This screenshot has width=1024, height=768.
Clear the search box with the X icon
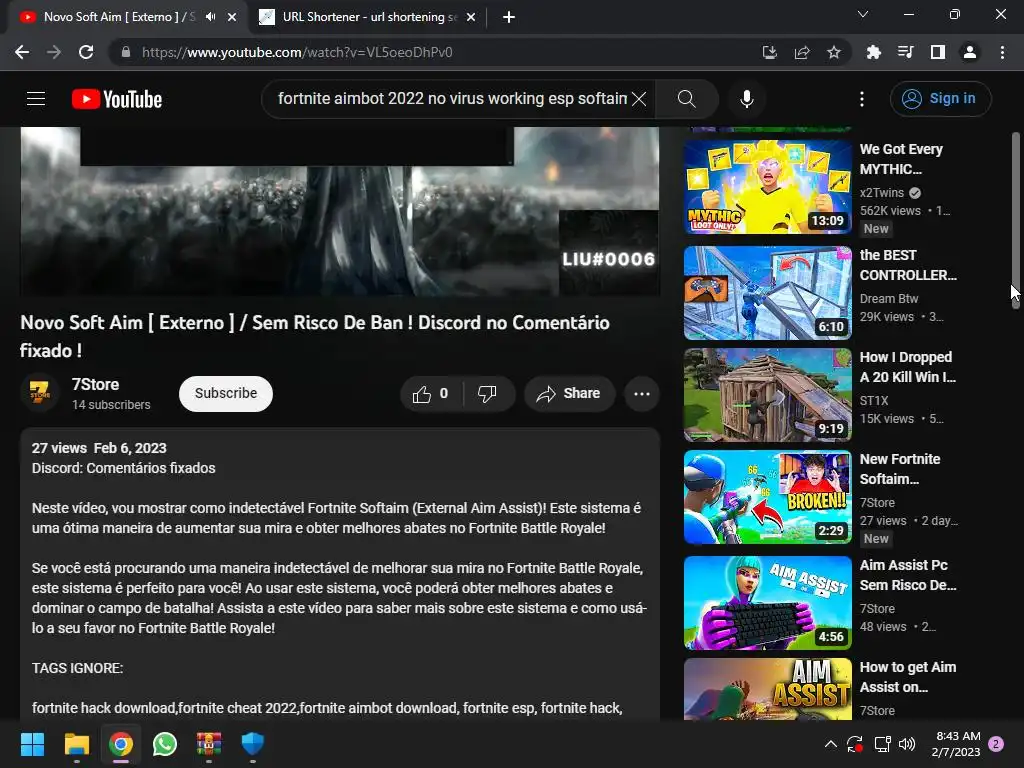(x=639, y=99)
